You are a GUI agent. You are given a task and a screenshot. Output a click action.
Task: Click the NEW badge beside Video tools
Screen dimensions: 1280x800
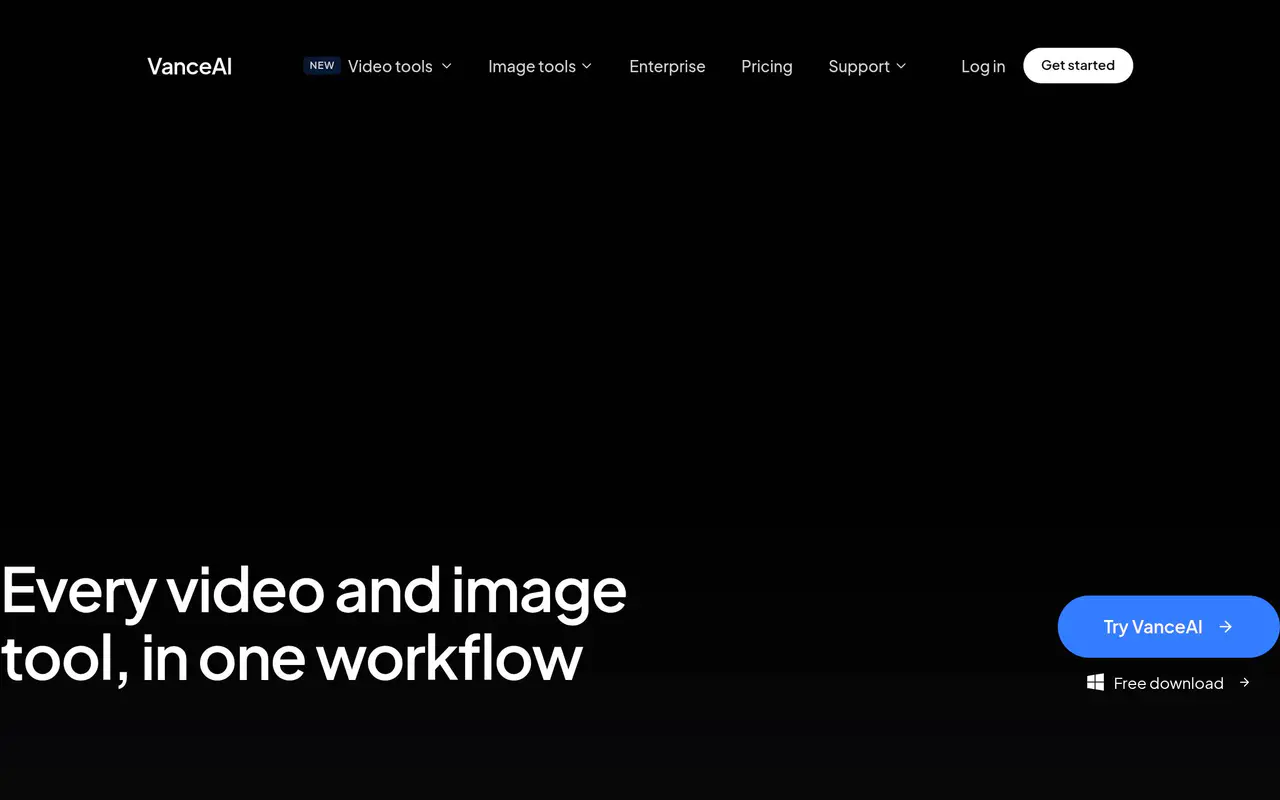click(x=322, y=66)
